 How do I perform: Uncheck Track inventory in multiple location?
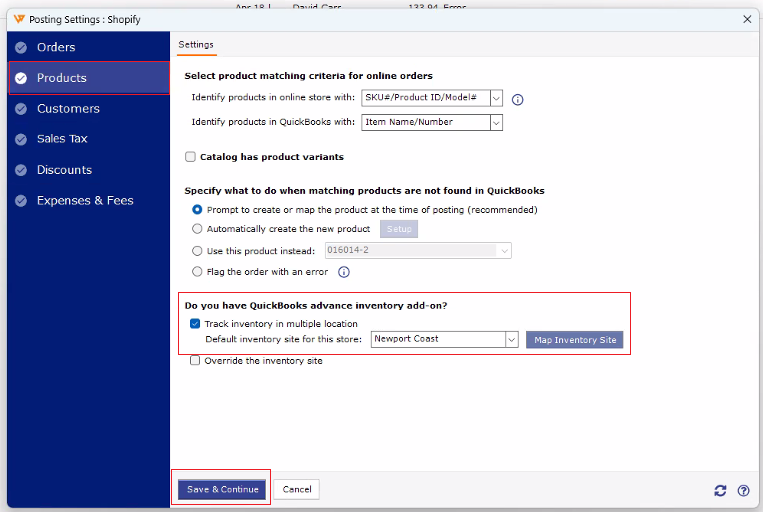[195, 324]
